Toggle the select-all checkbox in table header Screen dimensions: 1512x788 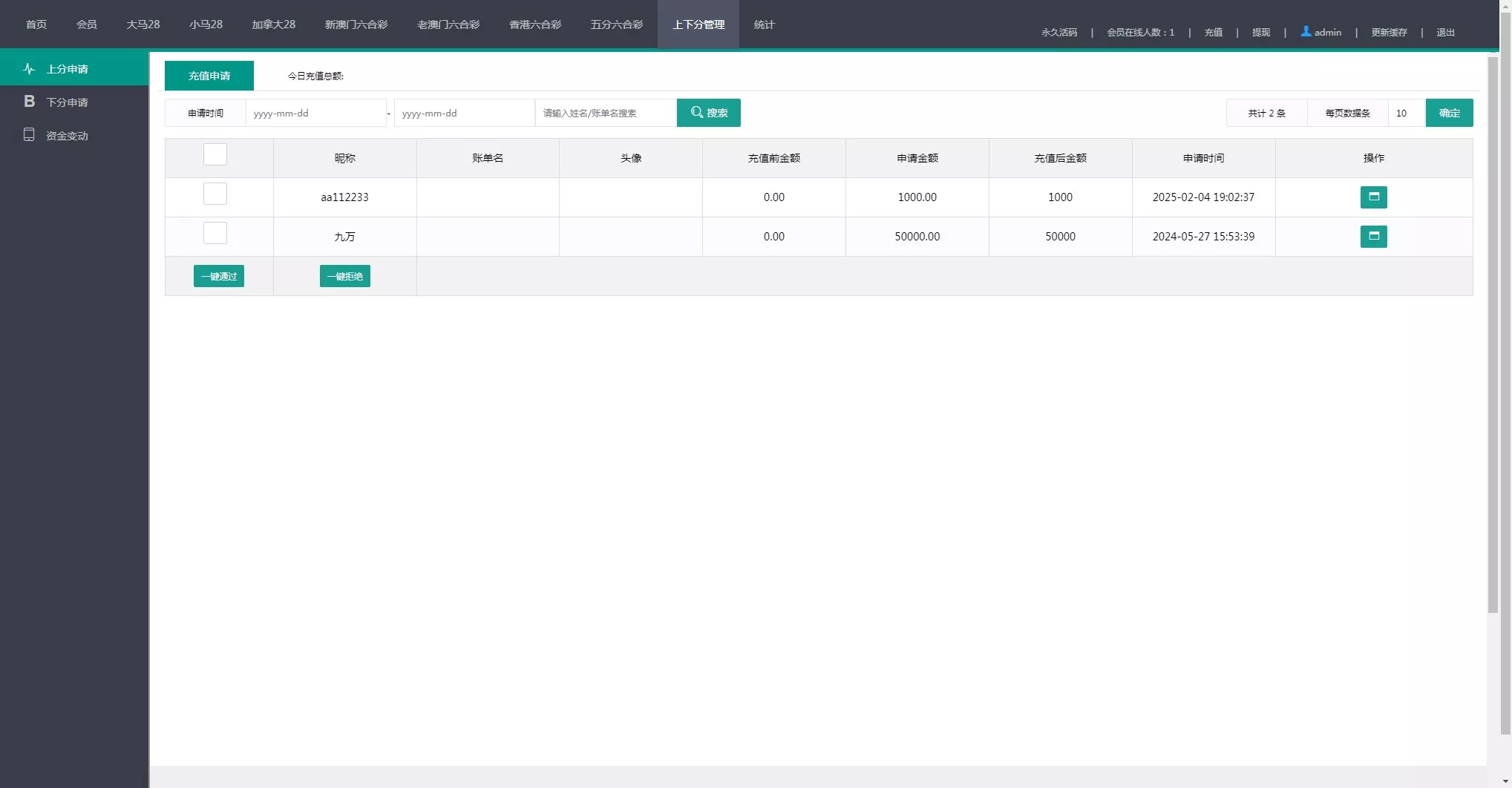(215, 155)
